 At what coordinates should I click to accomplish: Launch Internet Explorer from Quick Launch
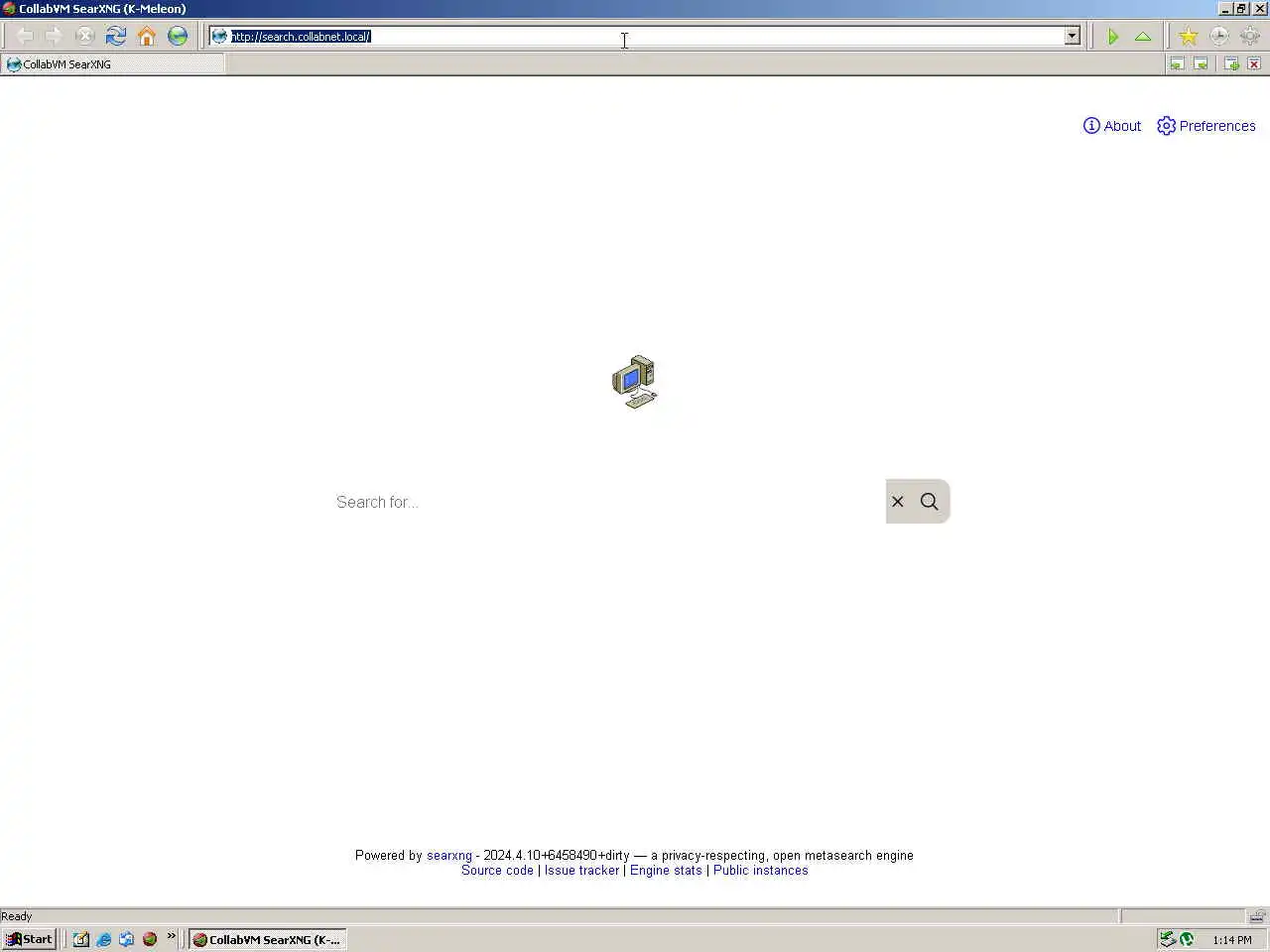click(104, 939)
